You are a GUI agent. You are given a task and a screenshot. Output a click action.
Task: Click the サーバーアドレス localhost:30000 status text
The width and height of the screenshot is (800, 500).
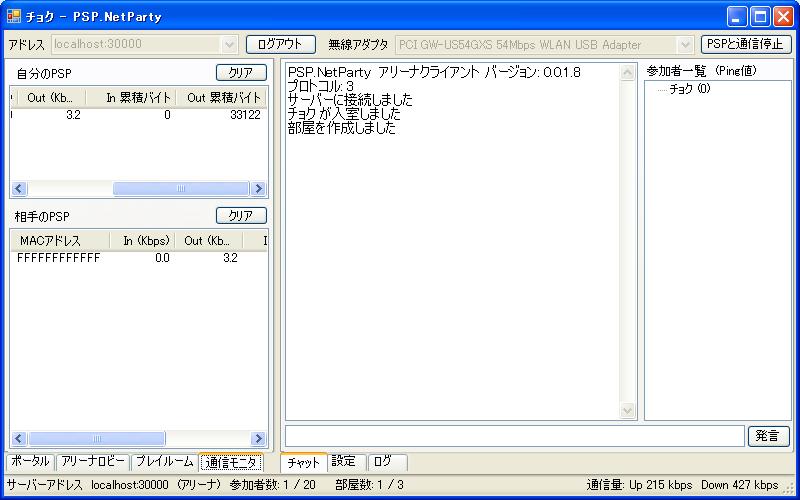tap(87, 485)
